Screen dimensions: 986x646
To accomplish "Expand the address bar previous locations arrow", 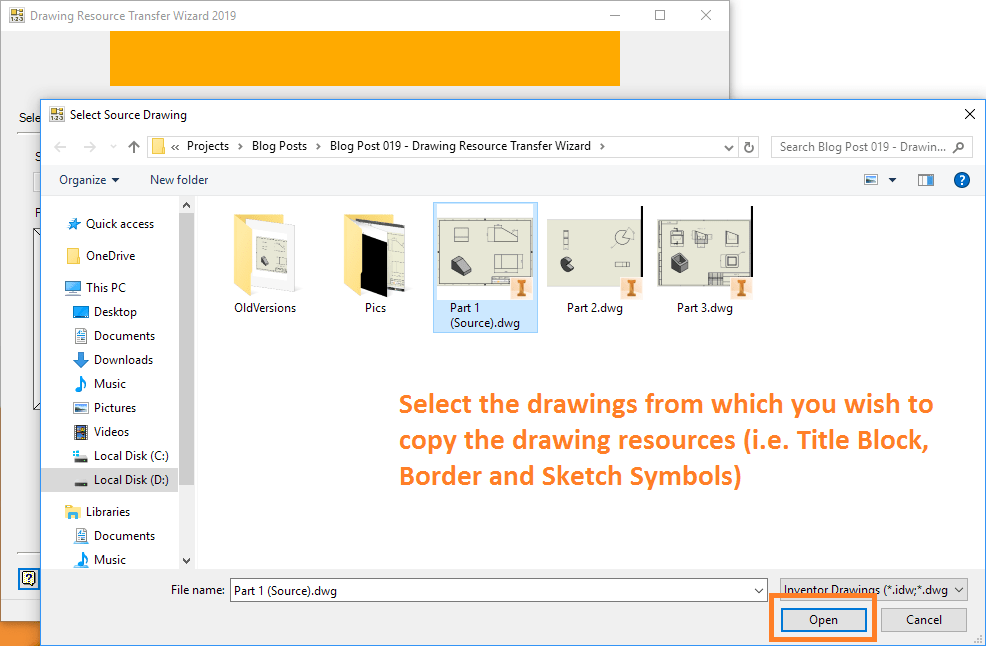I will (x=728, y=147).
